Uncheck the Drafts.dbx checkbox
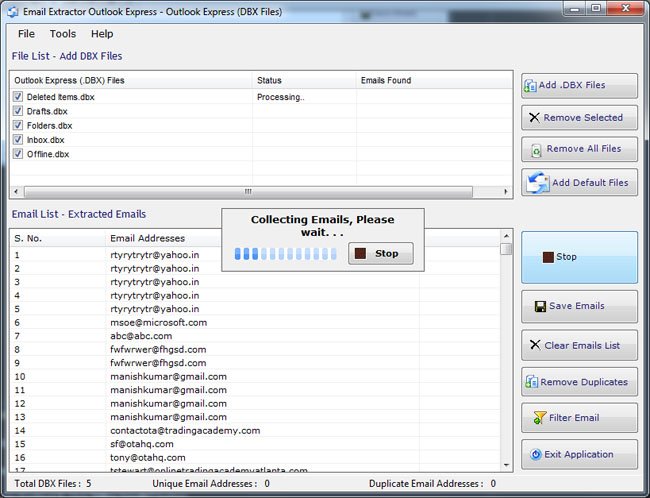Image resolution: width=650 pixels, height=498 pixels. pos(17,111)
